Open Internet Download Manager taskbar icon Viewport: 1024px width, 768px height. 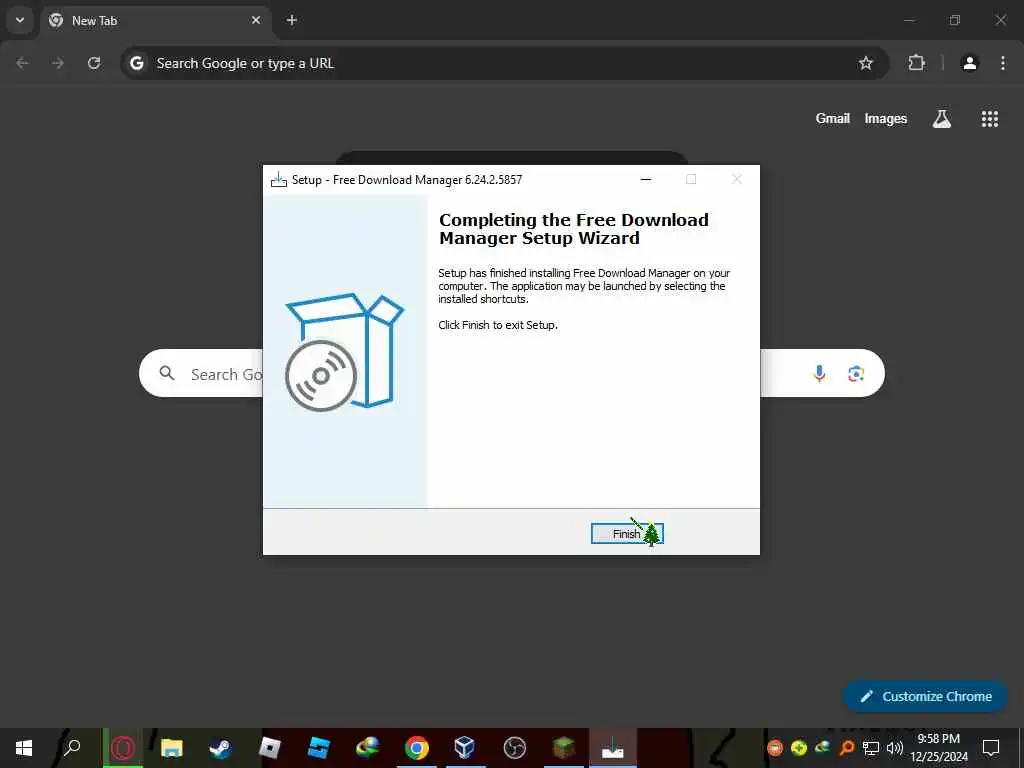368,748
